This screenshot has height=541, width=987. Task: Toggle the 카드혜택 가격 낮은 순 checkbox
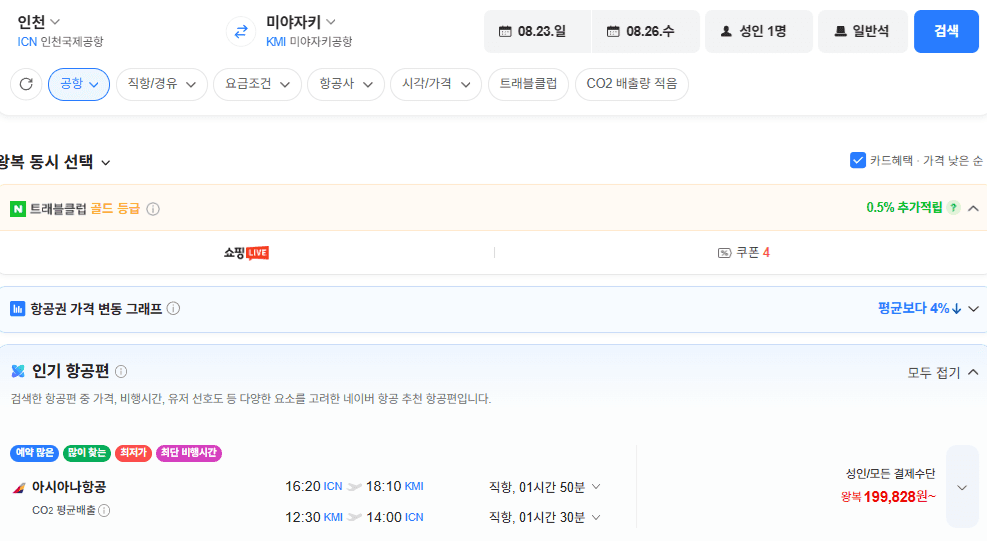click(x=857, y=161)
